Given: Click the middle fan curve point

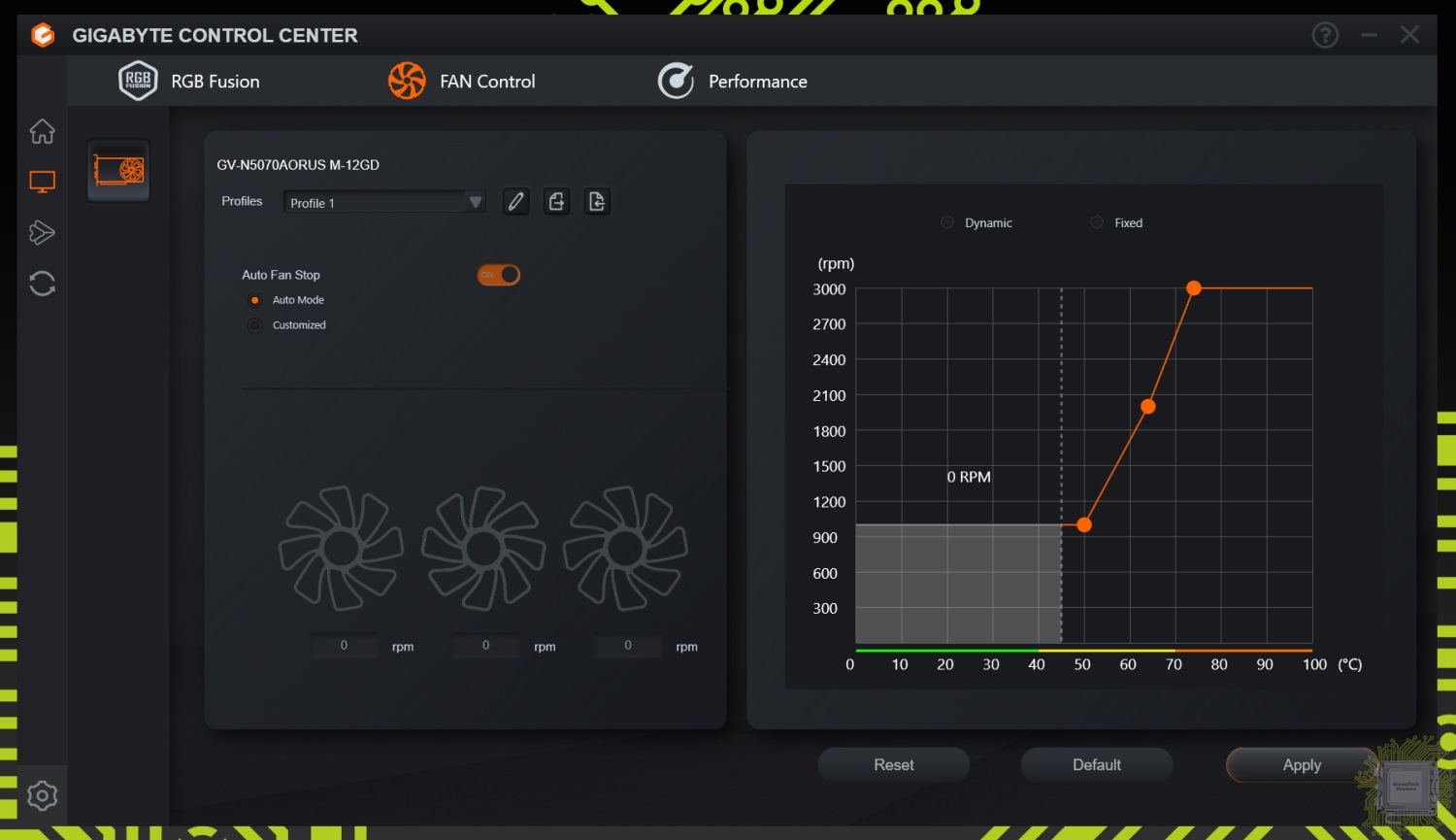Looking at the screenshot, I should [x=1148, y=407].
